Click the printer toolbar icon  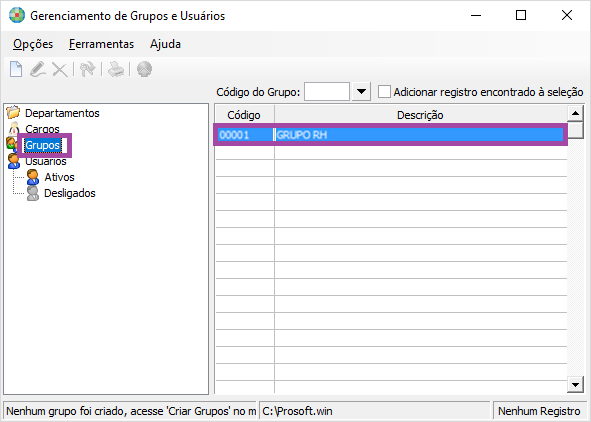click(x=116, y=69)
